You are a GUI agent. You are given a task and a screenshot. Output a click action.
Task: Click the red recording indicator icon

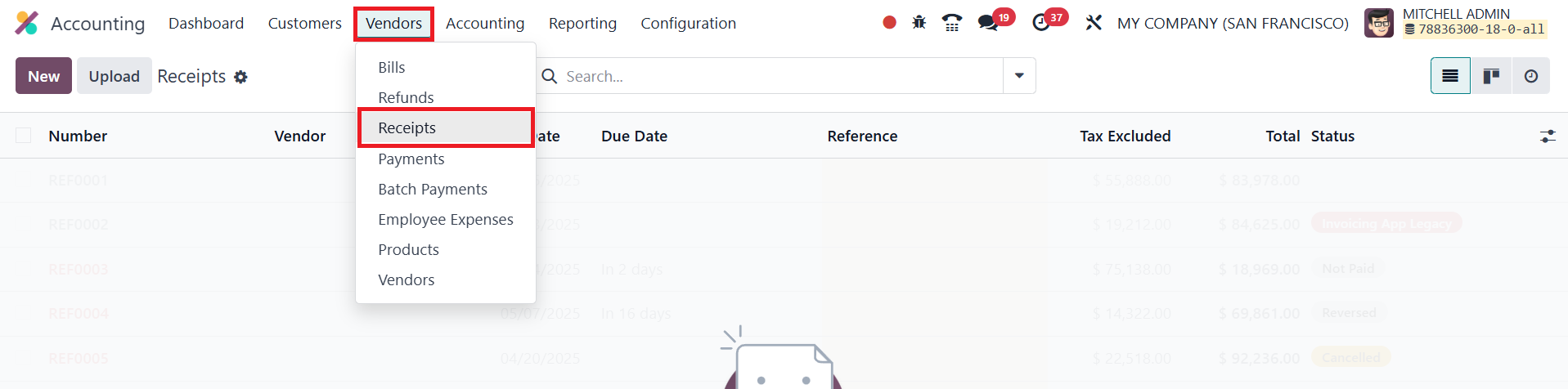click(889, 23)
